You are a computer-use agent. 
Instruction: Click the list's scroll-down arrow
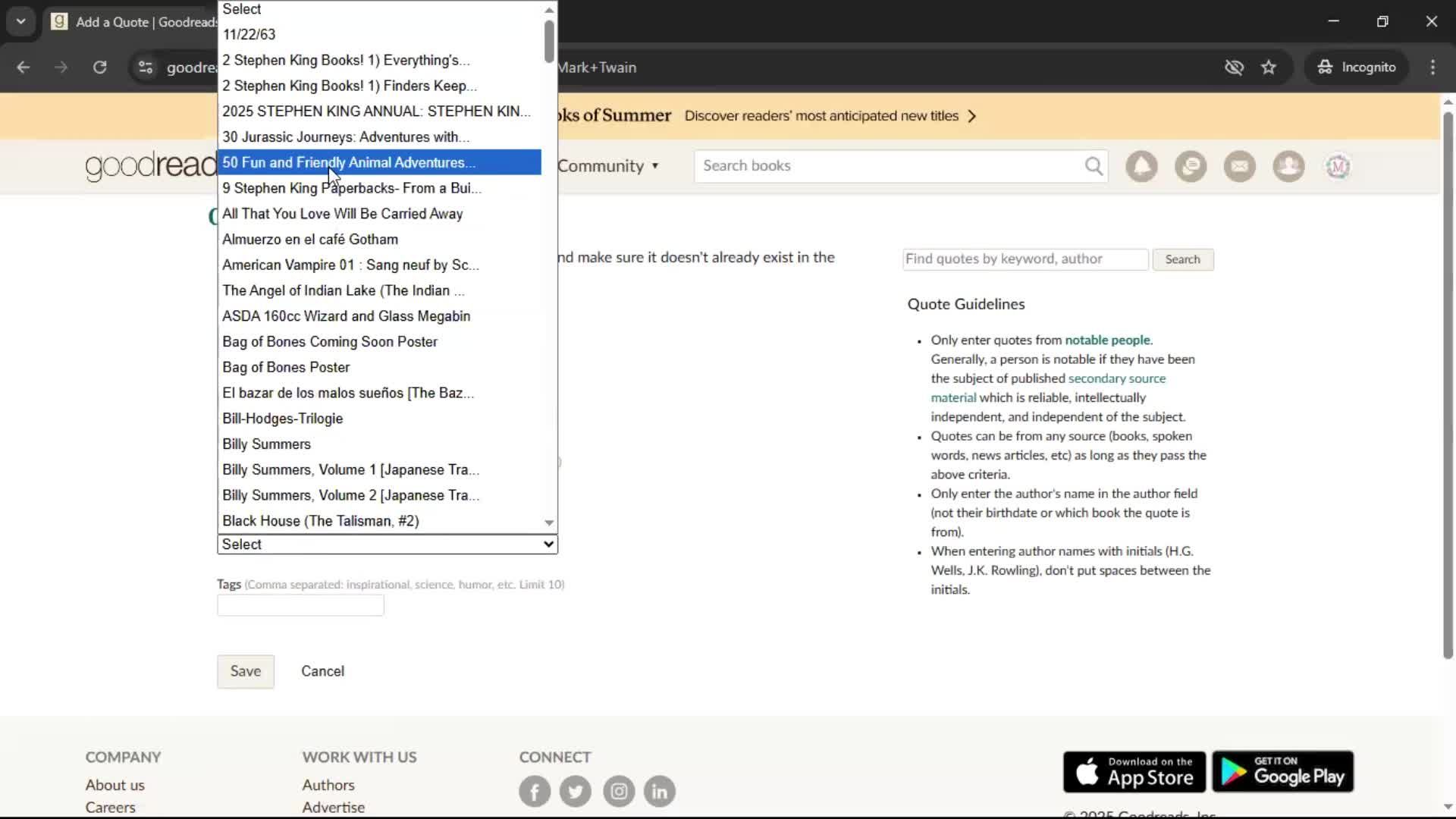(x=549, y=523)
